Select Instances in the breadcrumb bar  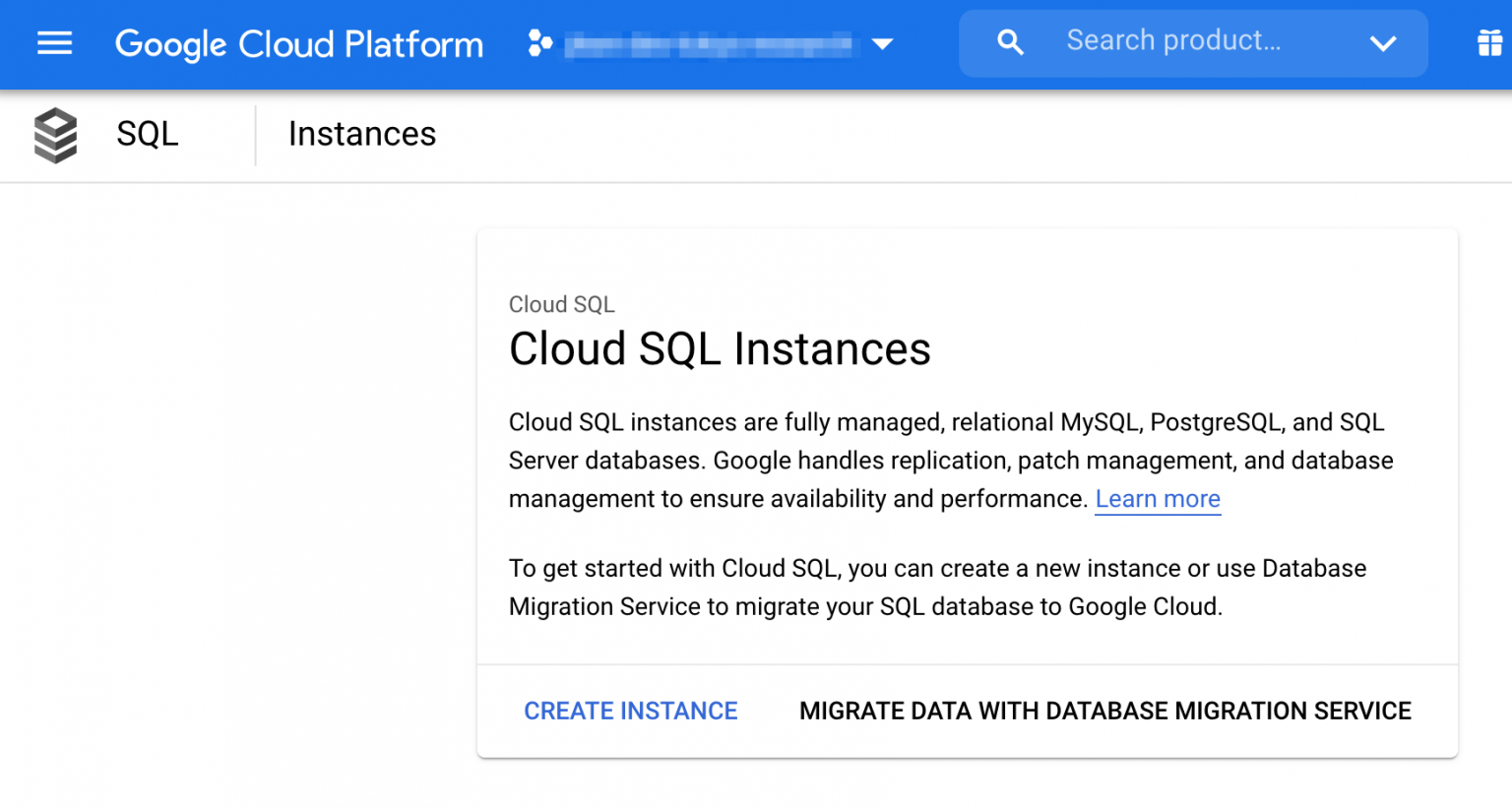[361, 134]
